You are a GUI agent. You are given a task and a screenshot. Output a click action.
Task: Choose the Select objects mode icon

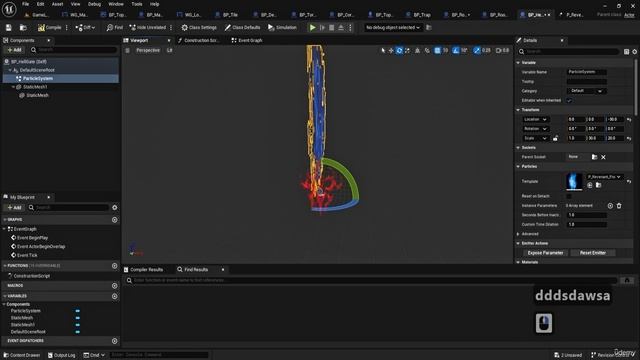click(383, 50)
